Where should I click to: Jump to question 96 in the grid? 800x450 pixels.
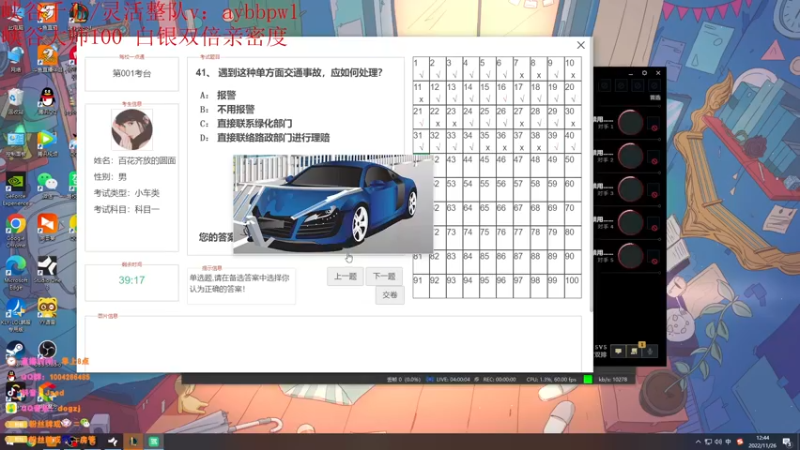(x=505, y=286)
